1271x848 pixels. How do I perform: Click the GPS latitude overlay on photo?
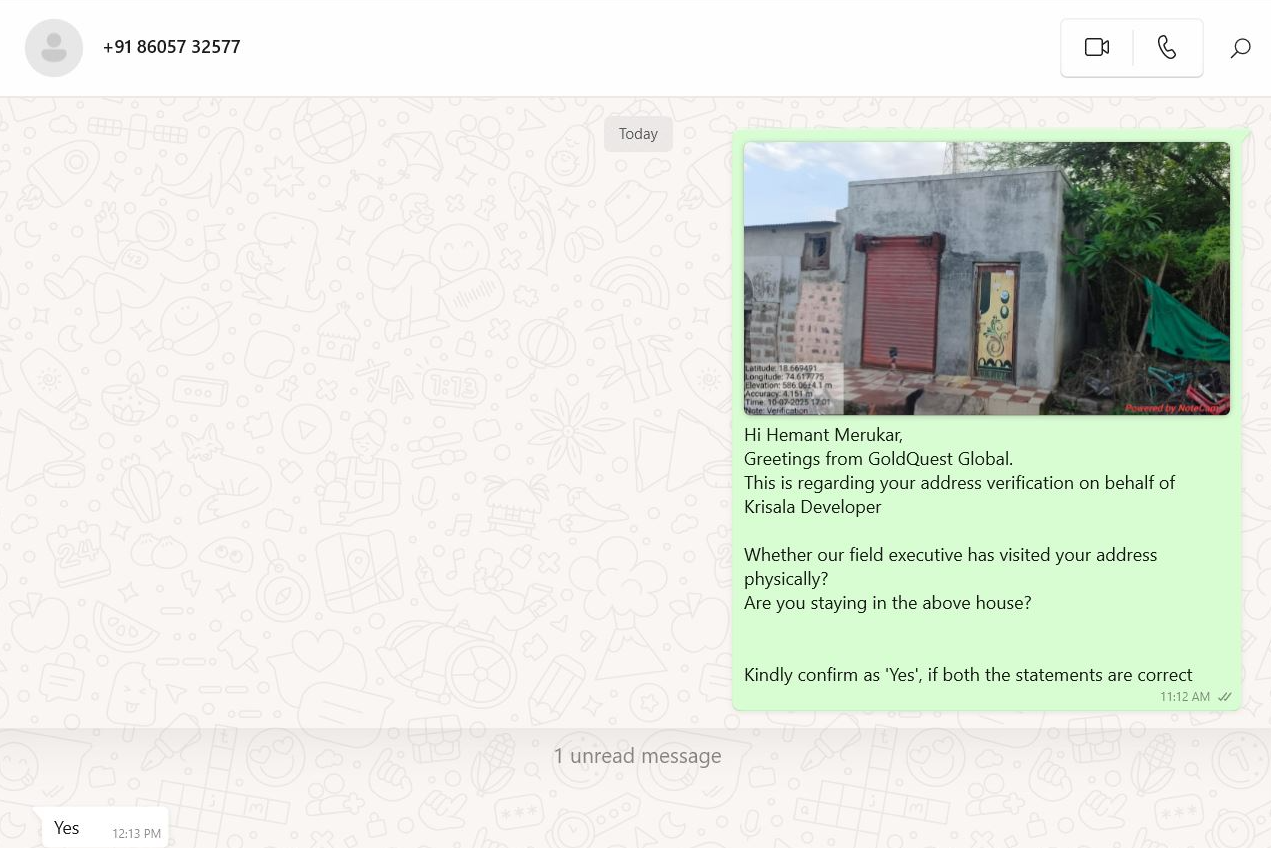(781, 369)
